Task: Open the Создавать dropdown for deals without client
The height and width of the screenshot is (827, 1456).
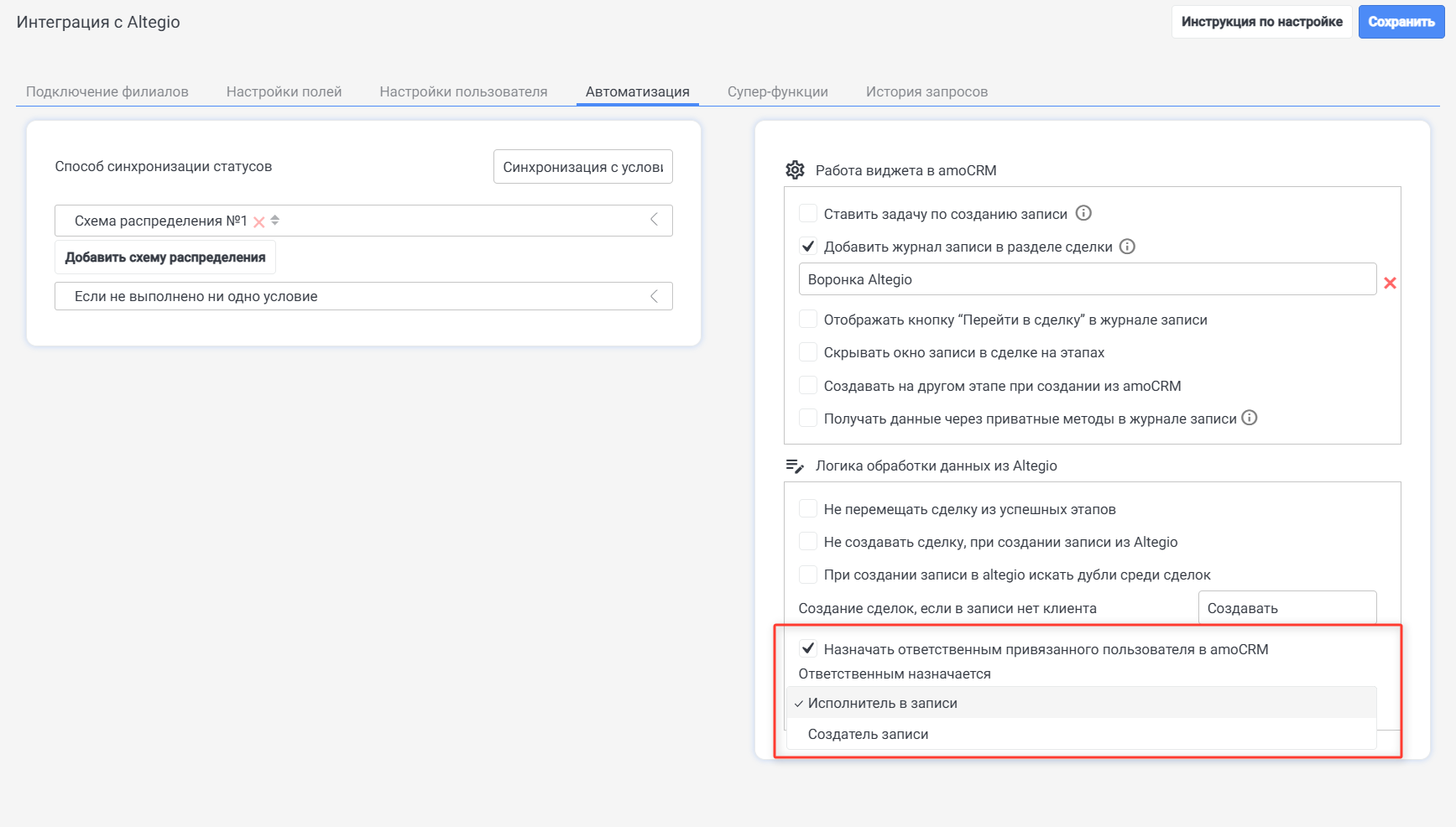Action: [x=1287, y=608]
